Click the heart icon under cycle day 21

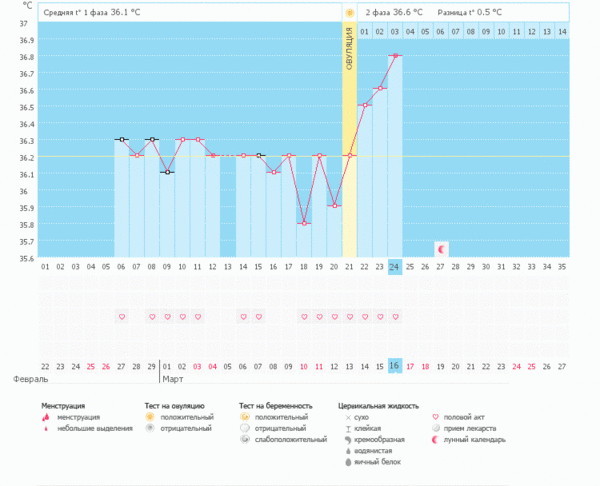tap(350, 317)
